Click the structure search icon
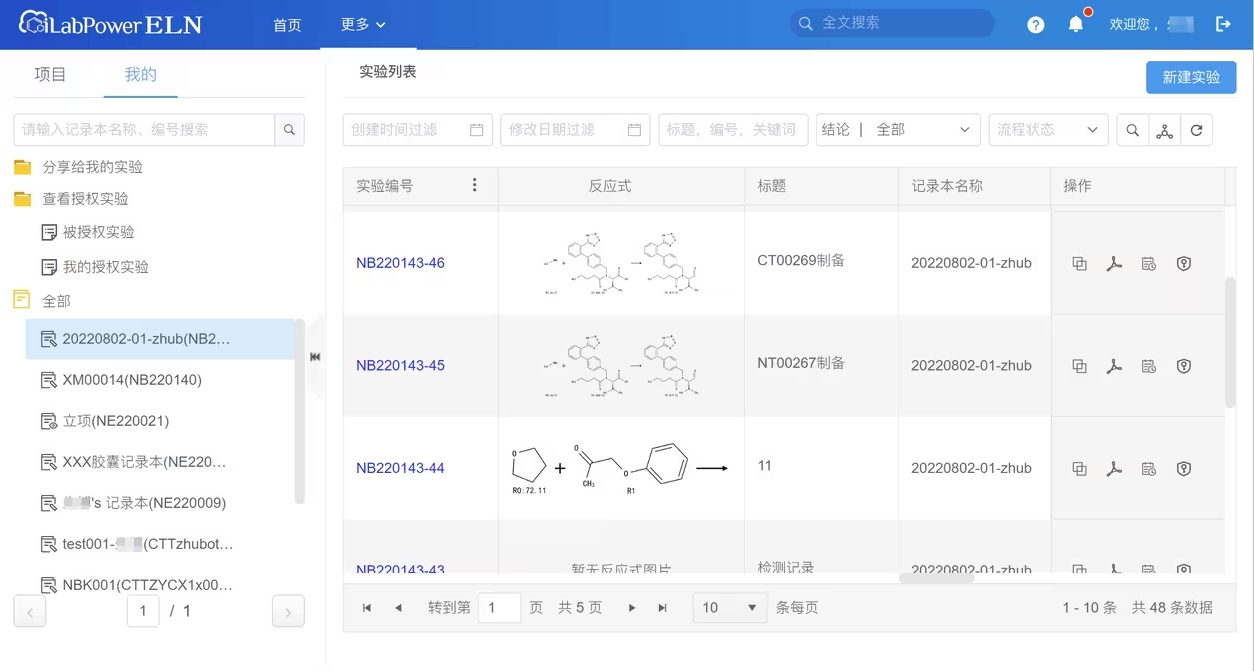Image resolution: width=1254 pixels, height=671 pixels. tap(1164, 130)
